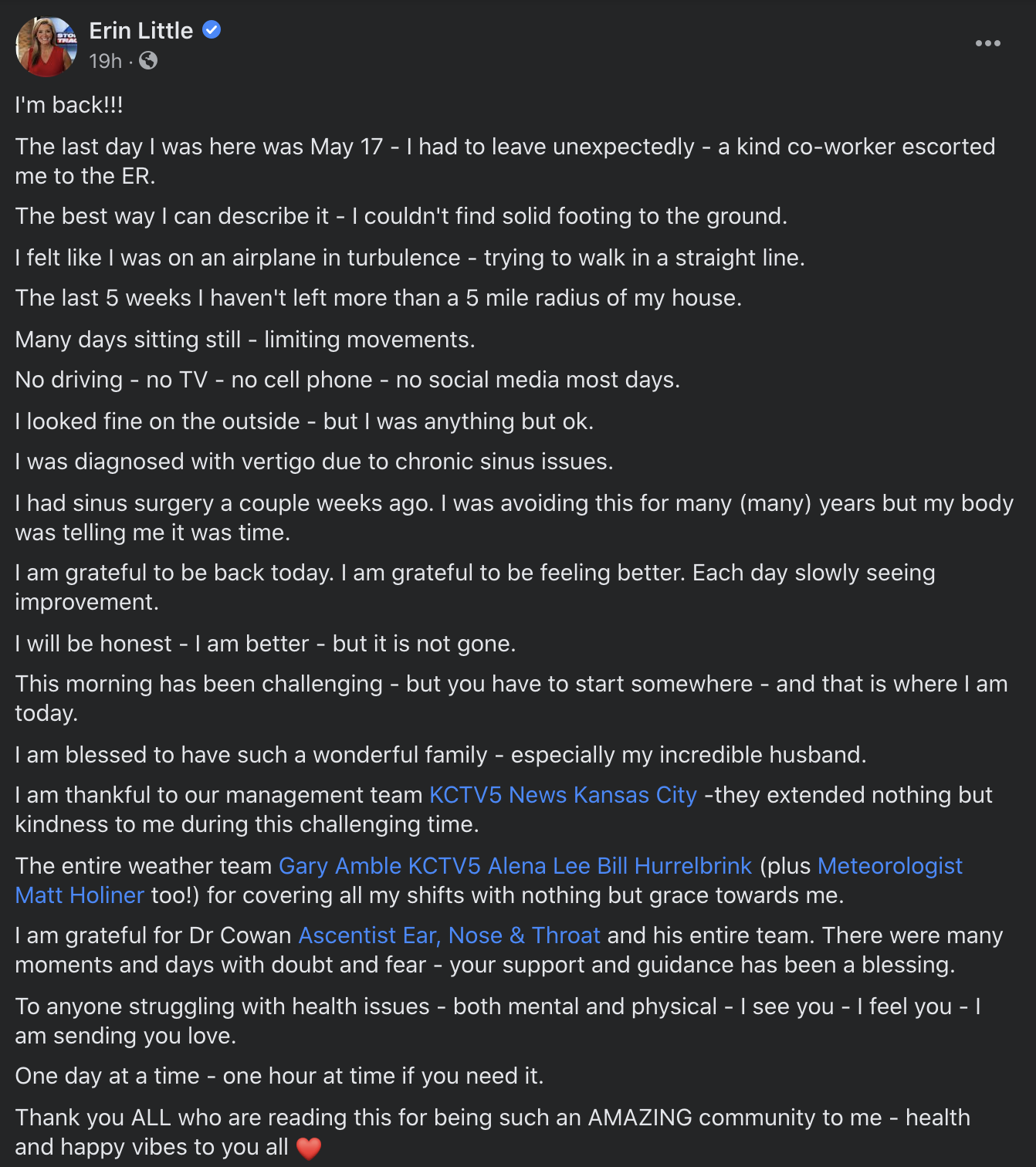
Task: Click the "No driving - no TV" sentence
Action: point(347,380)
